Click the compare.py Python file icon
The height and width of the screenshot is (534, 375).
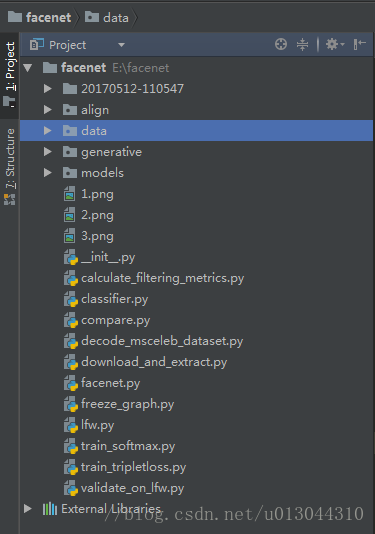pyautogui.click(x=71, y=320)
